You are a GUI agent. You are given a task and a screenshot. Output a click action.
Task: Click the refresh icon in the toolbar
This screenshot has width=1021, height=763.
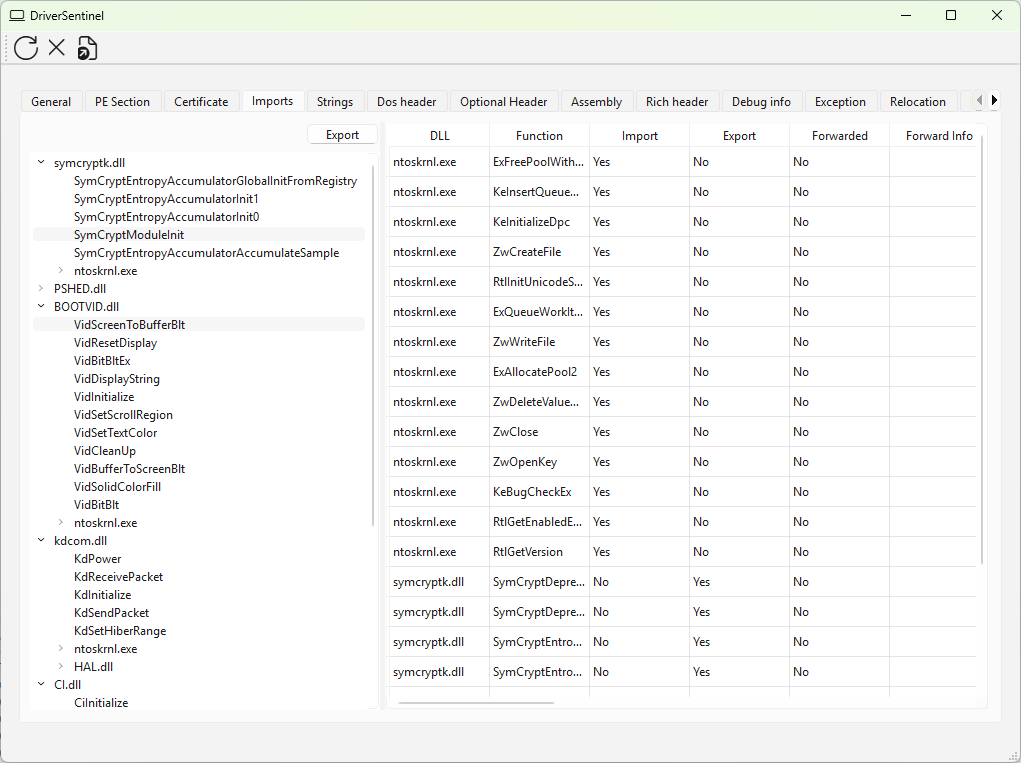coord(26,47)
